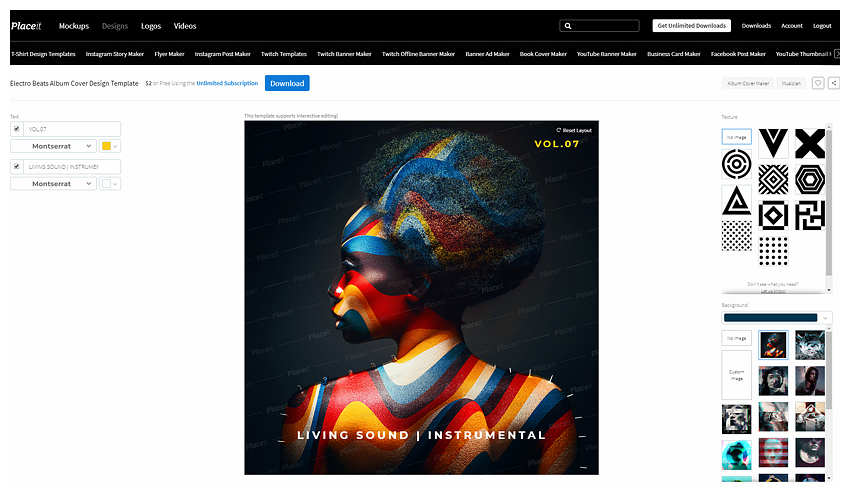850x498 pixels.
Task: Toggle the LIVING SOUND text checkbox
Action: tap(17, 166)
